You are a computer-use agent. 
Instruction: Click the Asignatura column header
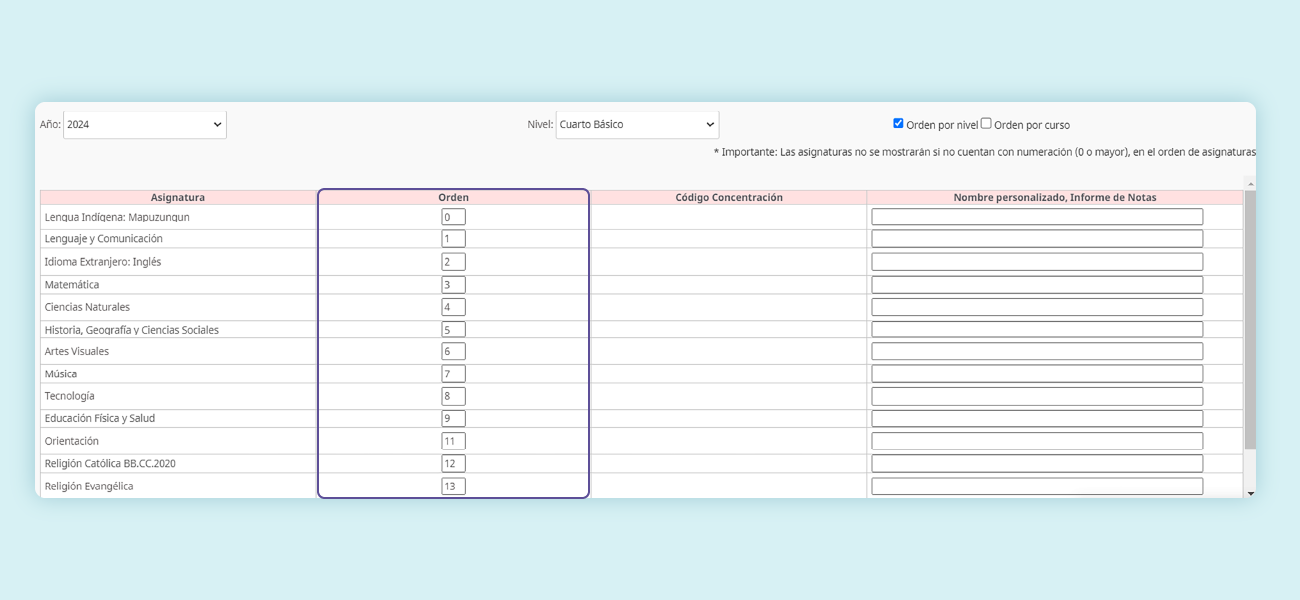(178, 197)
